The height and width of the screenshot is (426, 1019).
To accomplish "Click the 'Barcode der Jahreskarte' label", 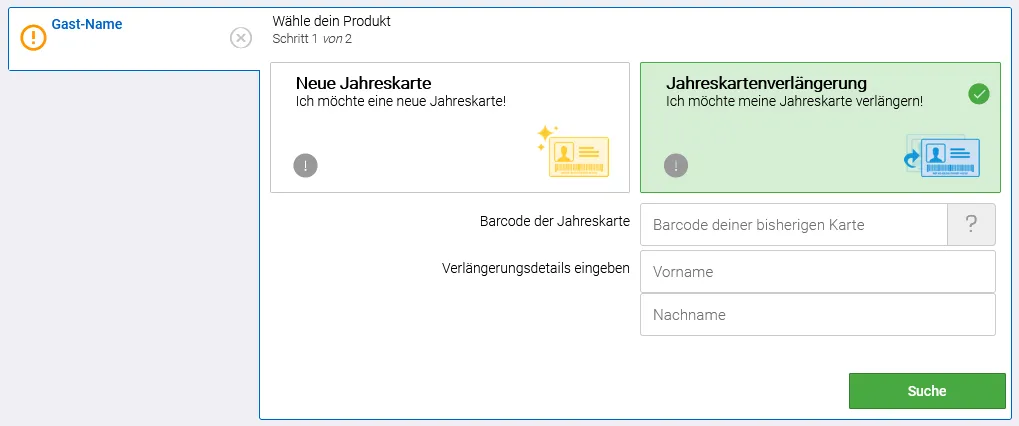I will pos(554,222).
